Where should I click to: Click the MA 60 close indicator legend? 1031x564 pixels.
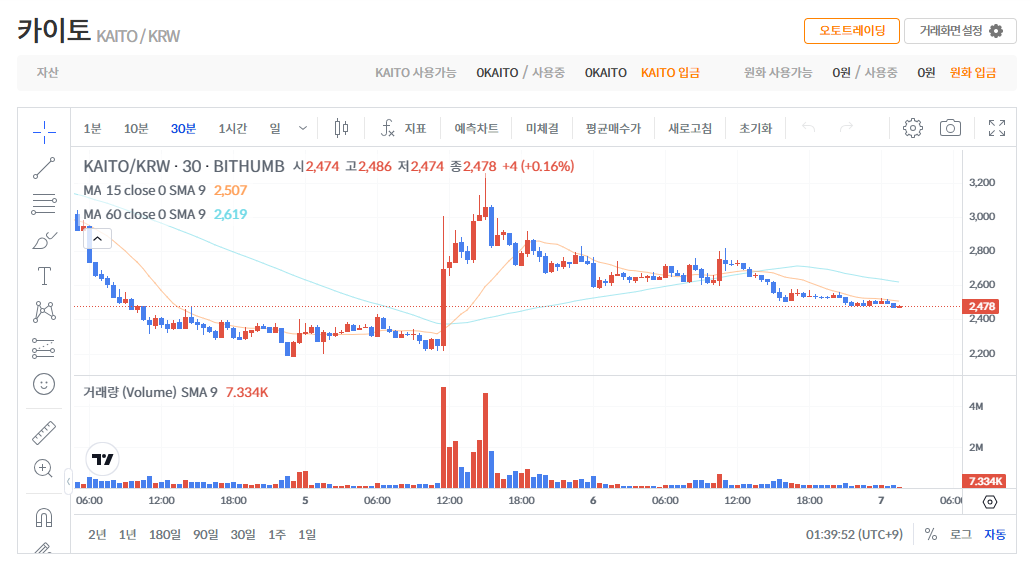tap(144, 214)
